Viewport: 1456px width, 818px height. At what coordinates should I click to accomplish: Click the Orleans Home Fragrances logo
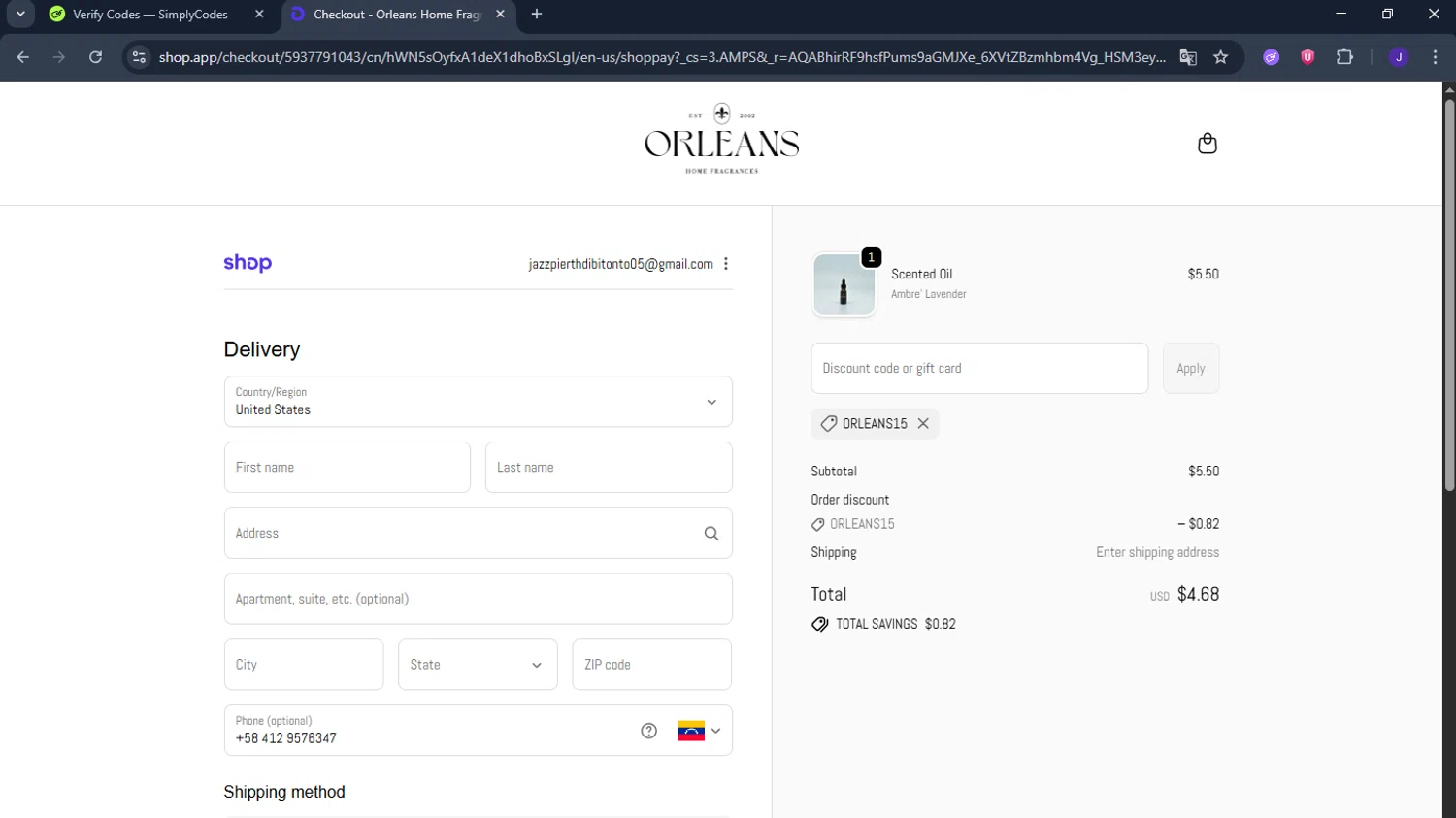coord(721,139)
